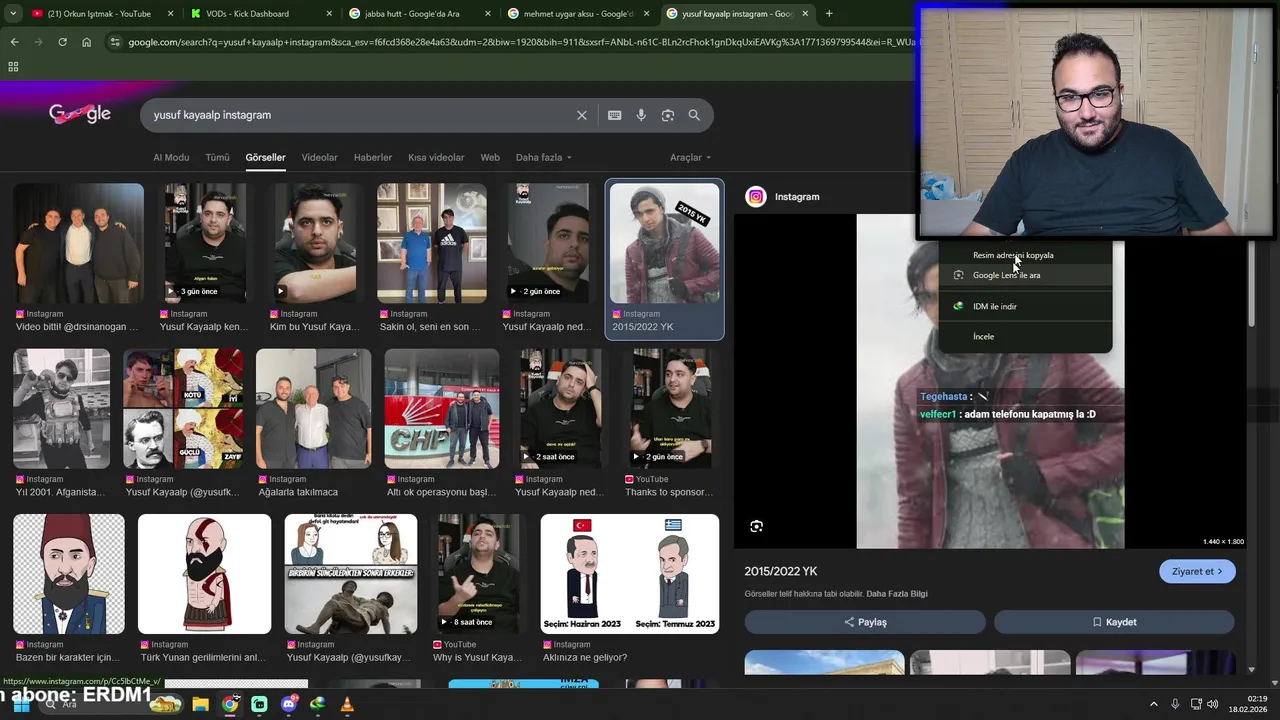This screenshot has width=1280, height=720.
Task: Open the Video bitti thumbnail result
Action: coord(78,243)
